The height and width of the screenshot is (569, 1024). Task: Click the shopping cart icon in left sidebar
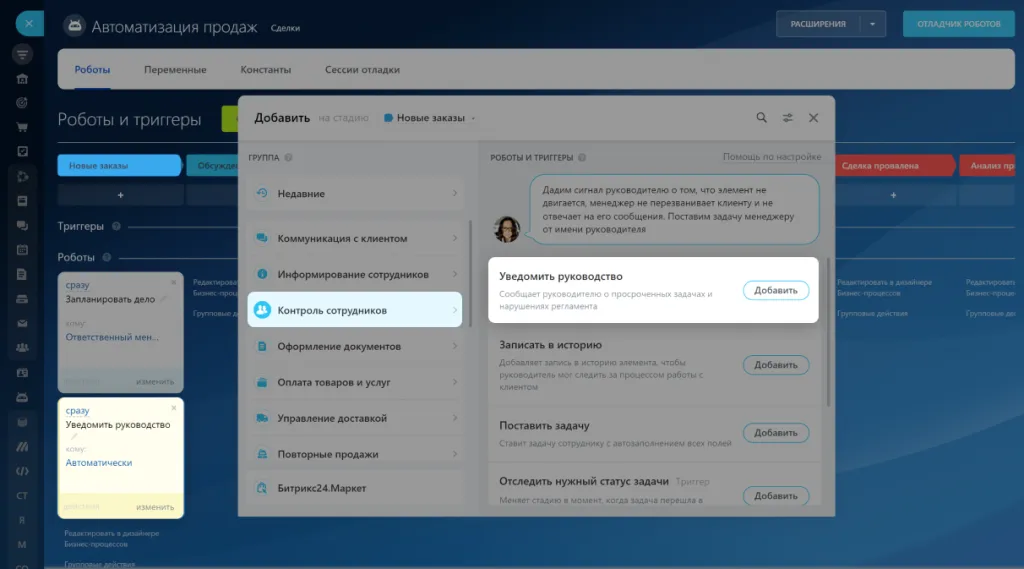click(22, 127)
